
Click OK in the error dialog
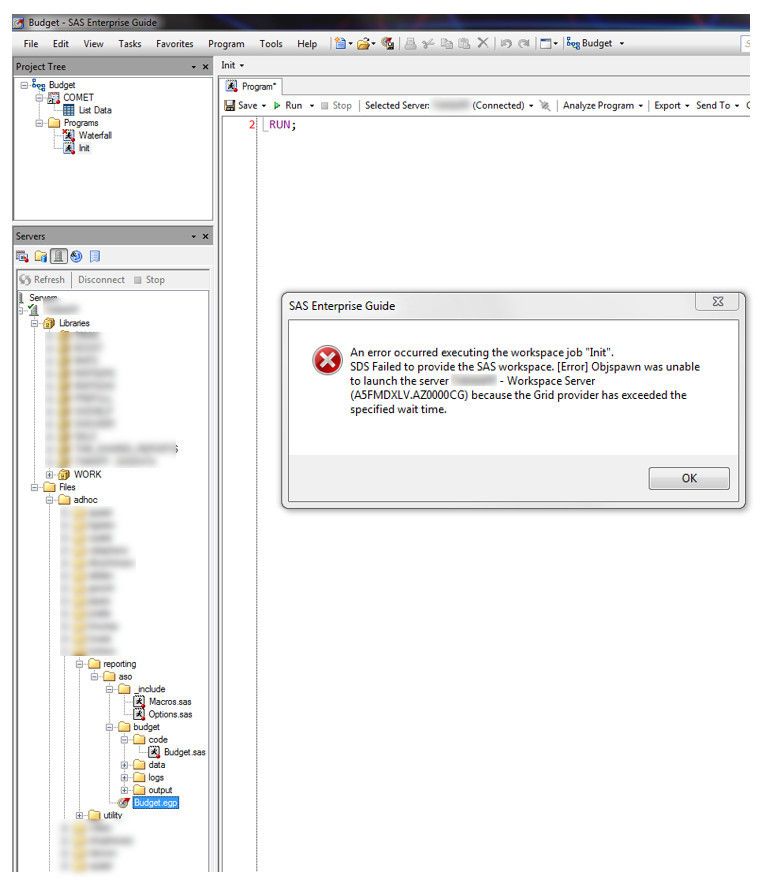pos(689,478)
